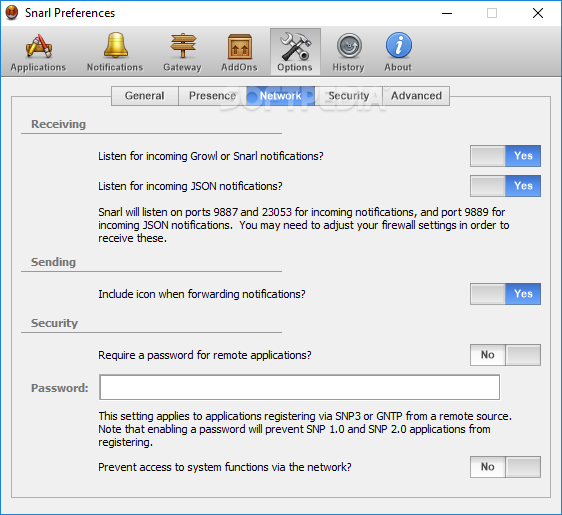Click the text about ports 9887 and 23053
Image resolution: width=562 pixels, height=515 pixels.
point(304,225)
